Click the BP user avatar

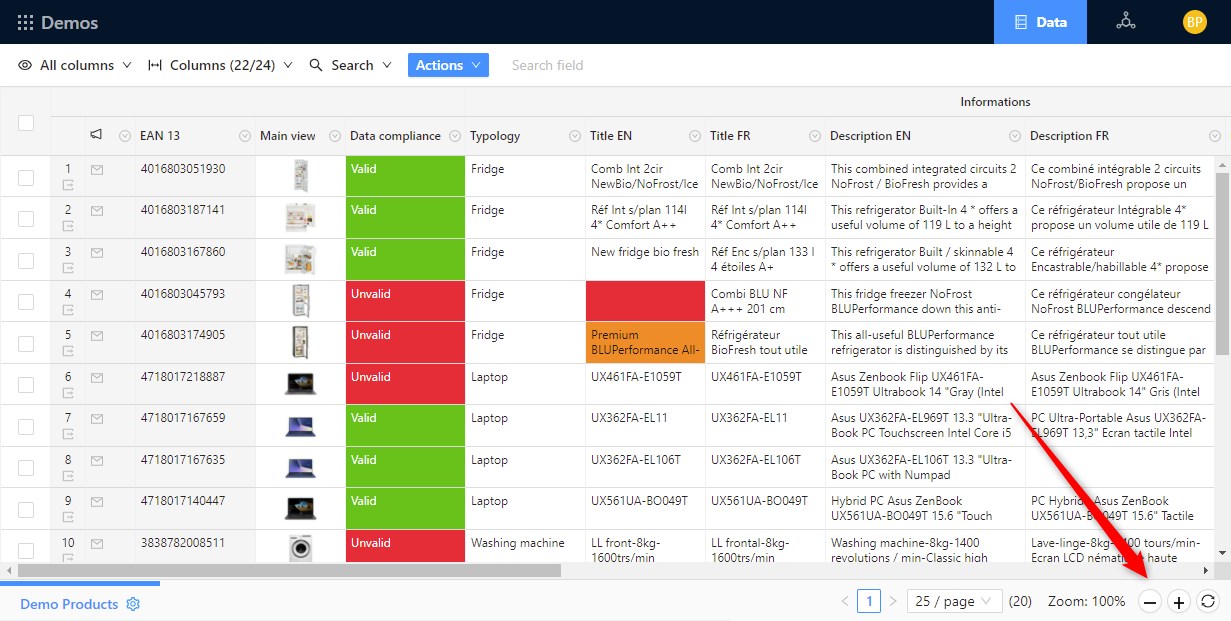[x=1194, y=22]
